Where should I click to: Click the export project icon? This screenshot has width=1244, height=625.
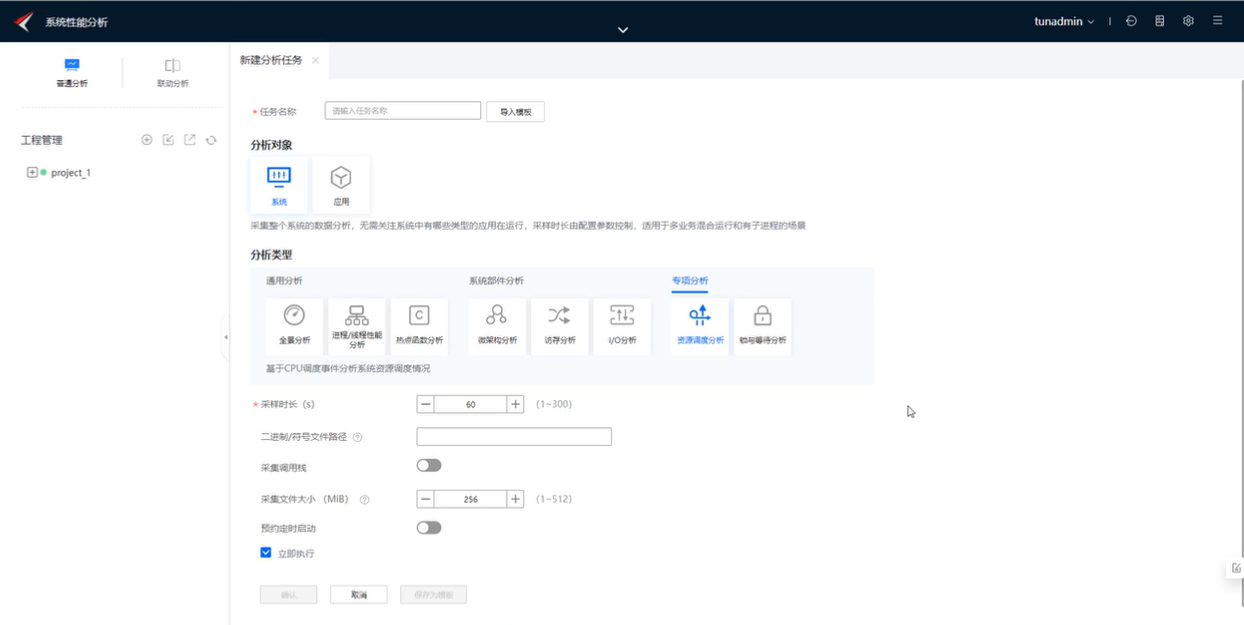(190, 140)
